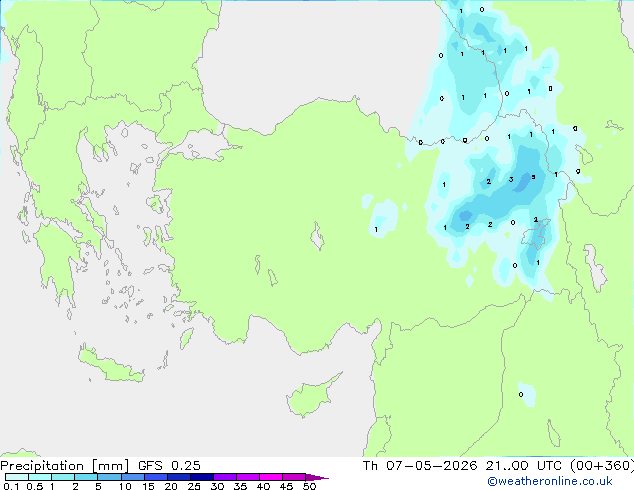Pick the 10–15 mm legend swatch
The width and height of the screenshot is (634, 490).
coord(132,477)
